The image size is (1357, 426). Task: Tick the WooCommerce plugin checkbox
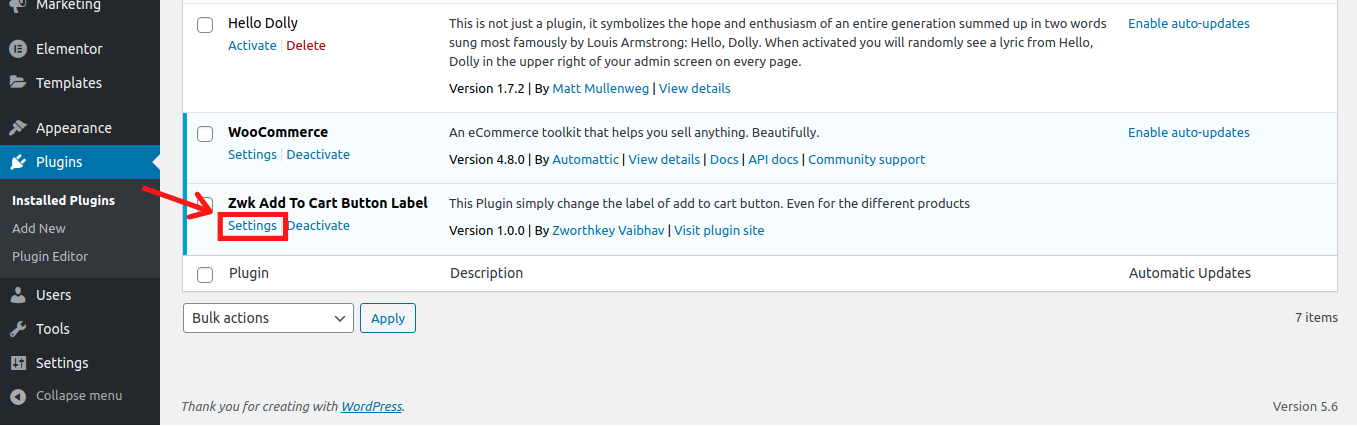[x=205, y=134]
